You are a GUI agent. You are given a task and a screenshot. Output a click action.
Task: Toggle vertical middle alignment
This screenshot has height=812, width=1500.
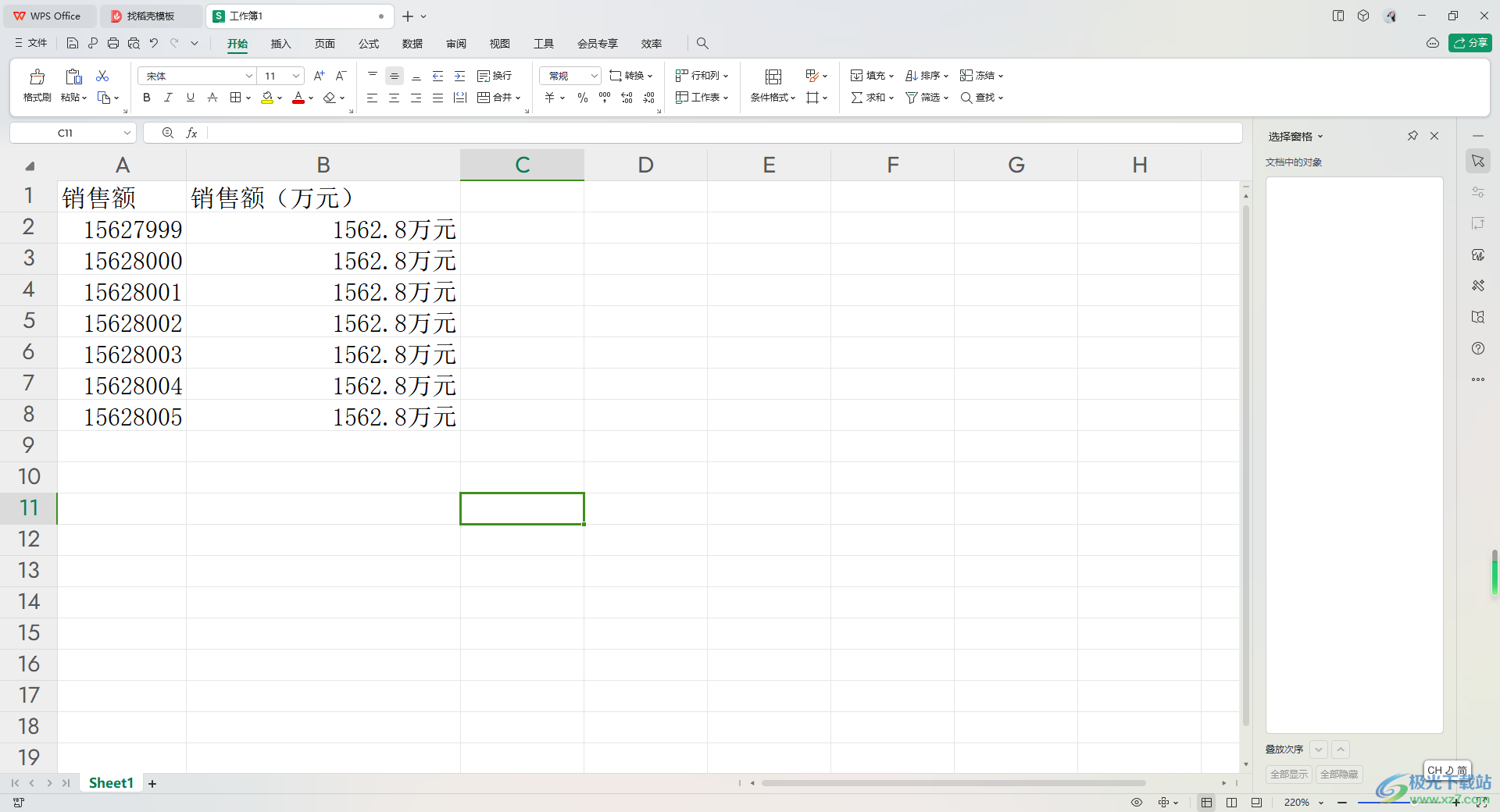395,76
